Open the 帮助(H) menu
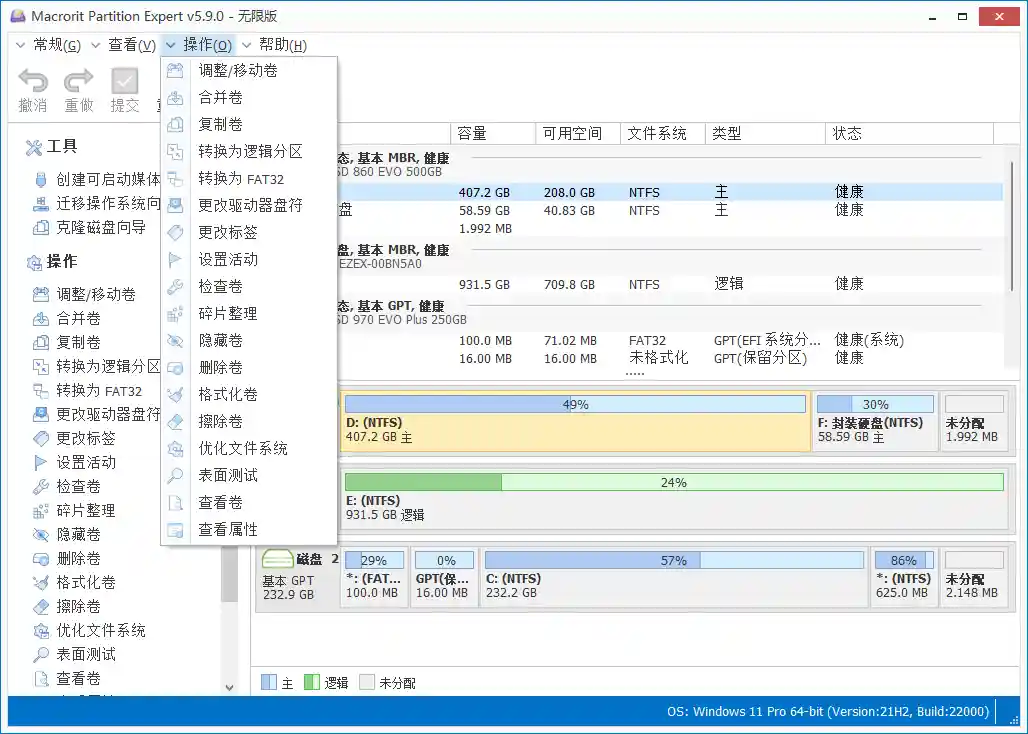This screenshot has height=734, width=1028. pos(280,44)
